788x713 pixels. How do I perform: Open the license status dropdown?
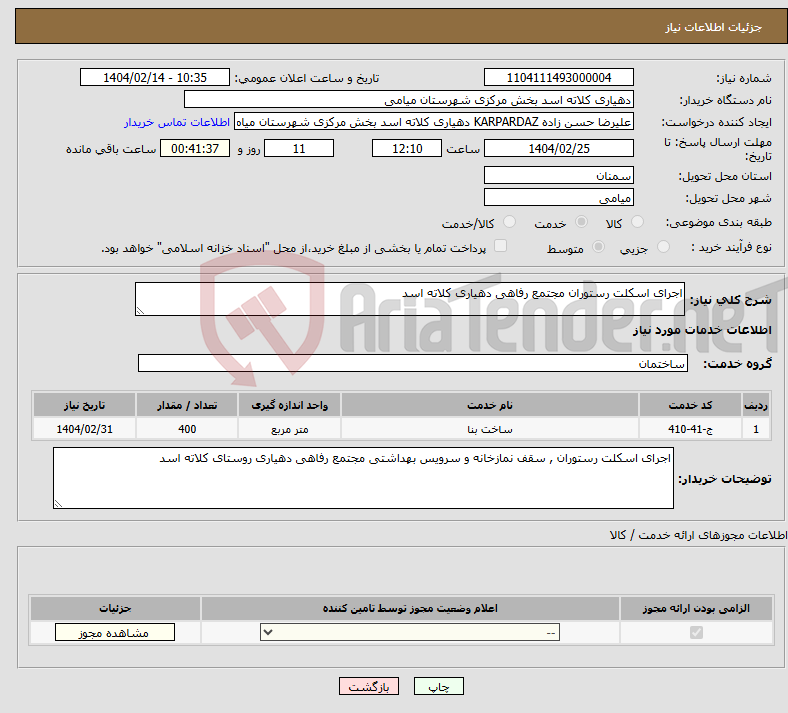click(x=410, y=633)
